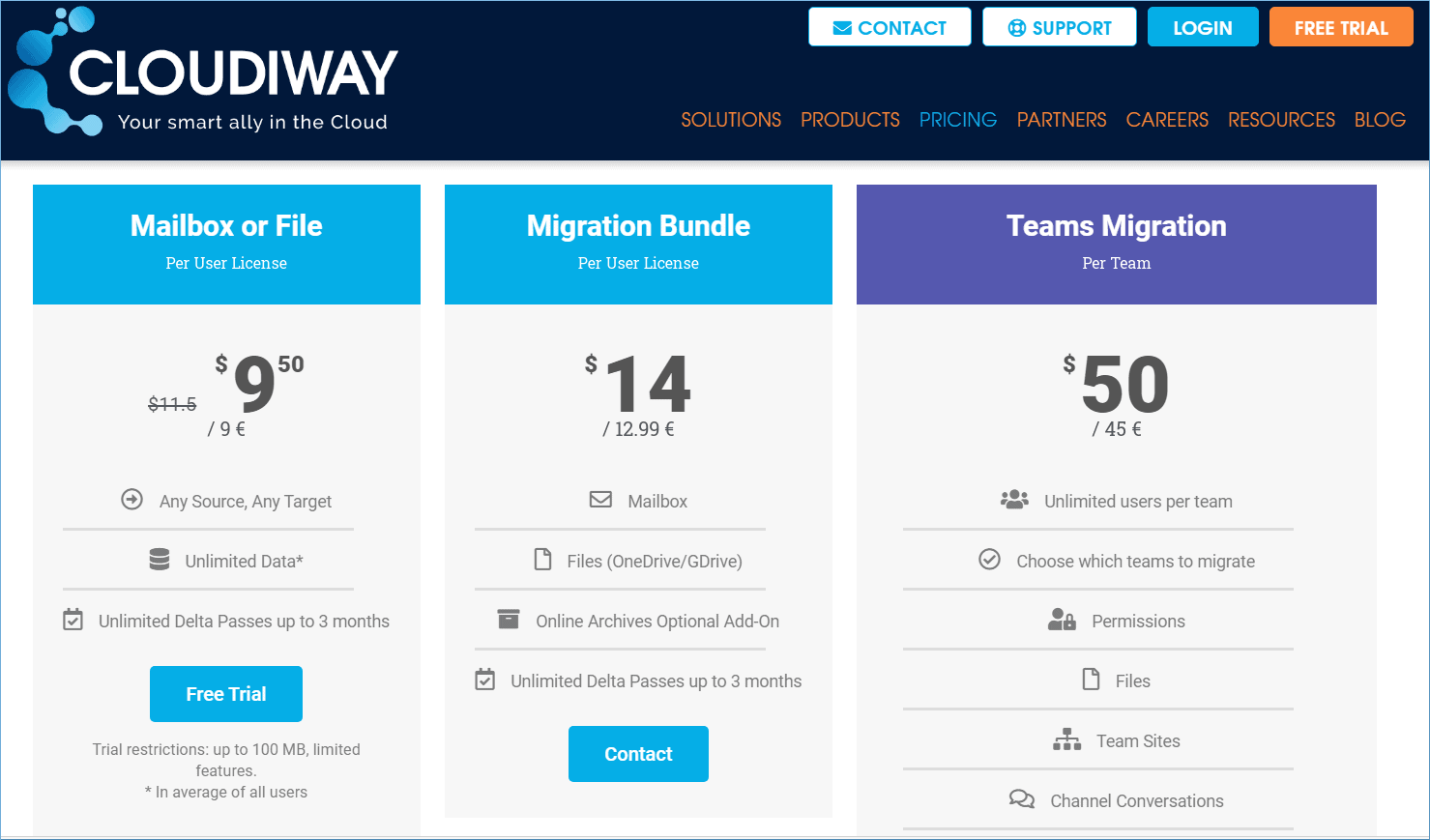Click the lifebuoy icon in Support button
The height and width of the screenshot is (840, 1430).
[x=1017, y=28]
